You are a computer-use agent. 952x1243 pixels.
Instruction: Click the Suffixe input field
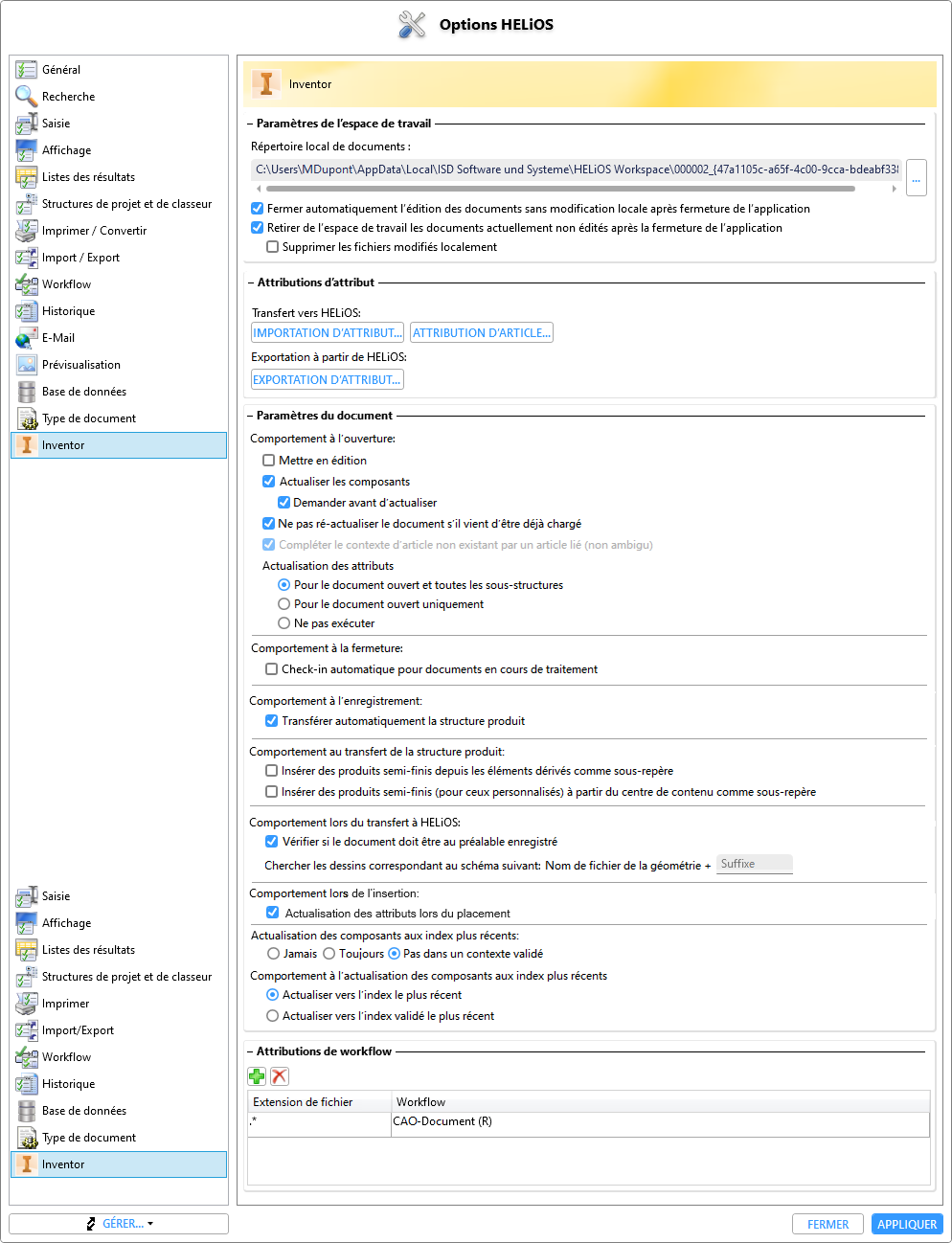point(755,864)
